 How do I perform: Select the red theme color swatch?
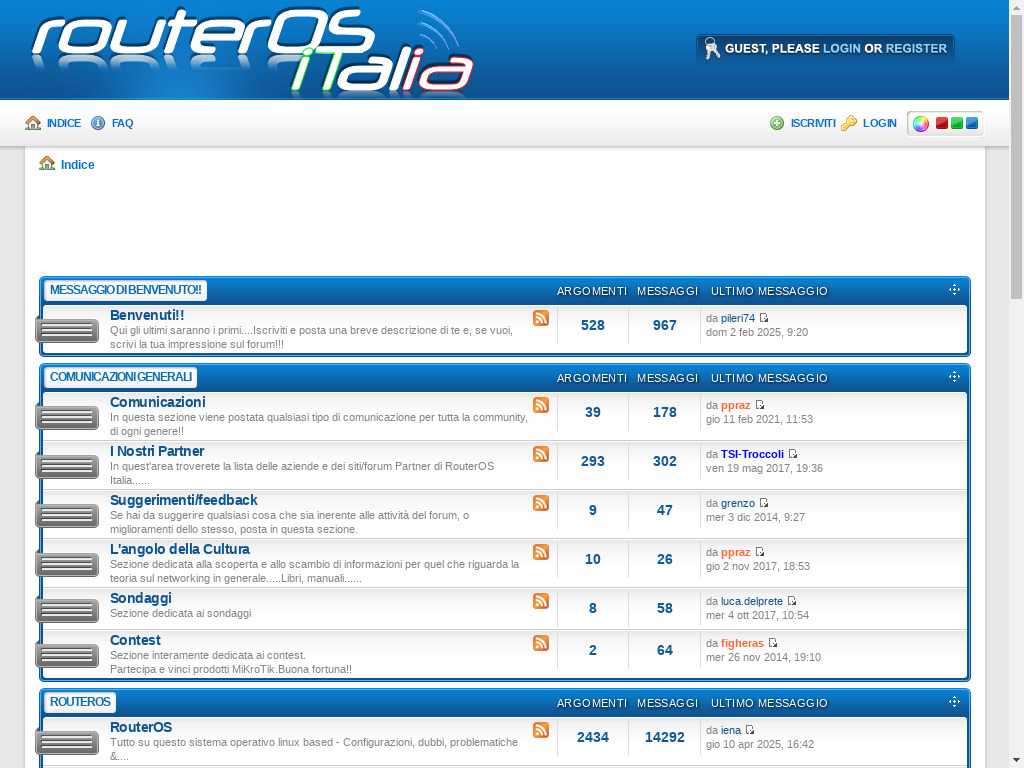point(942,123)
